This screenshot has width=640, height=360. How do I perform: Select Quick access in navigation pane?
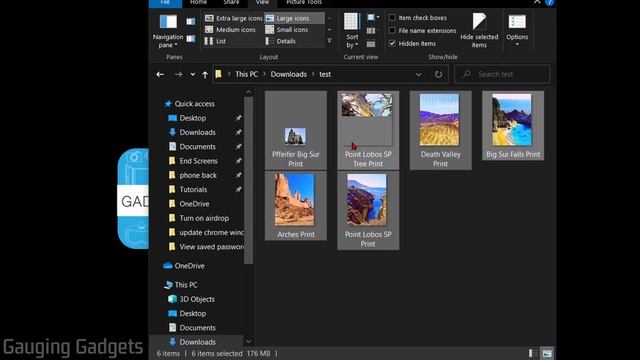click(194, 104)
